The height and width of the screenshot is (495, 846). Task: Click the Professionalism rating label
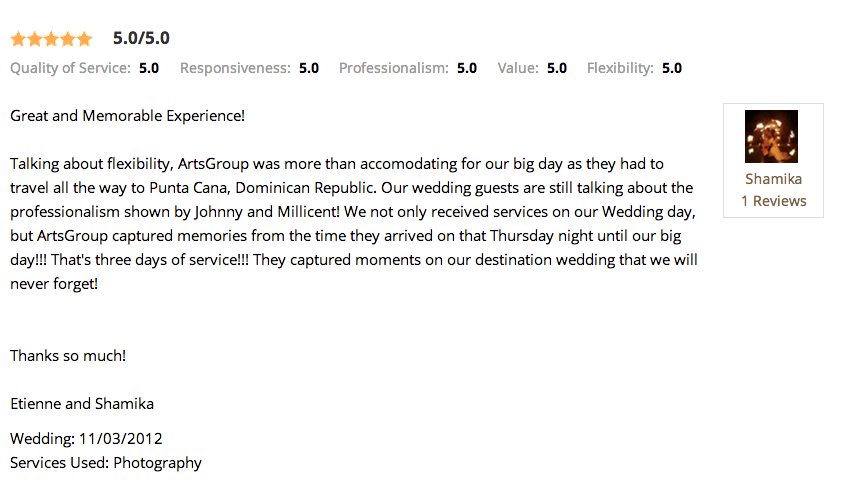[x=394, y=68]
